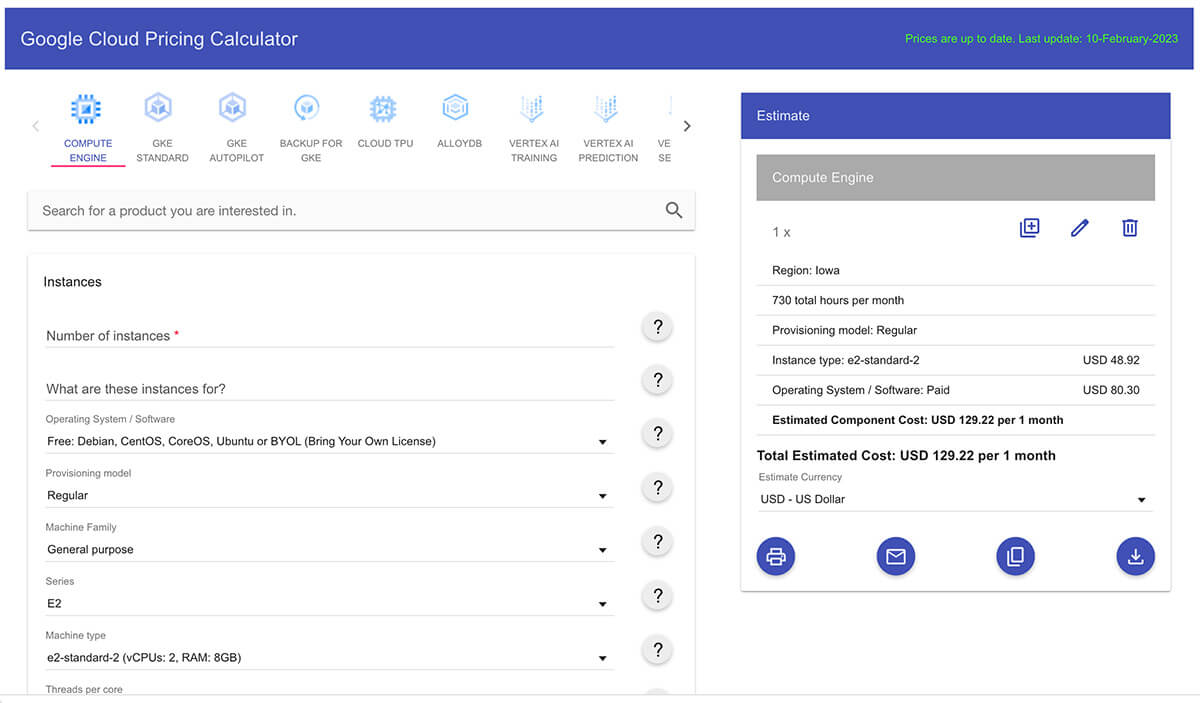This screenshot has width=1200, height=703.
Task: Expand the Machine type dropdown
Action: pyautogui.click(x=330, y=657)
